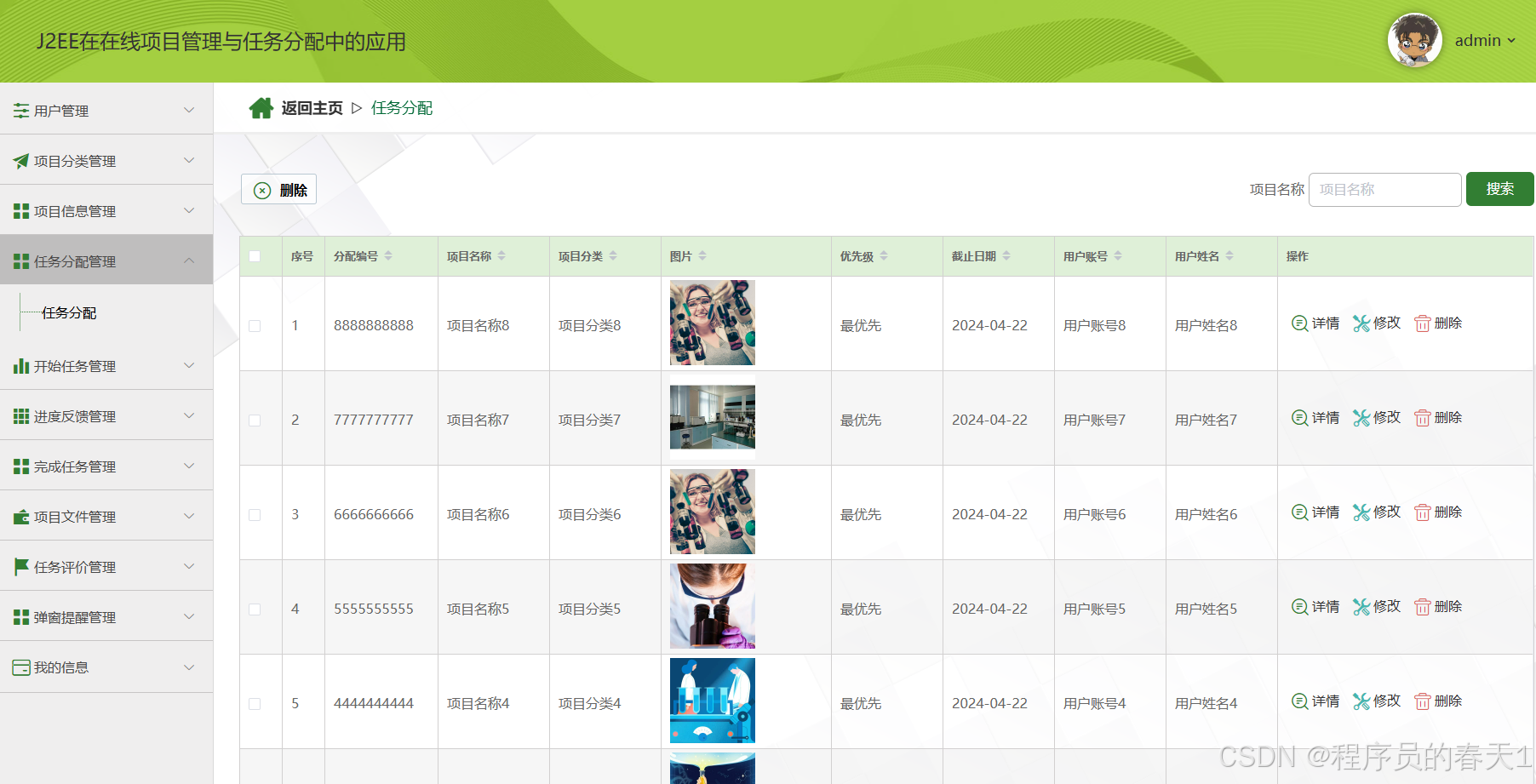The width and height of the screenshot is (1536, 784).
Task: Open the microscope photo thumbnail for 项目名称5
Action: click(713, 606)
